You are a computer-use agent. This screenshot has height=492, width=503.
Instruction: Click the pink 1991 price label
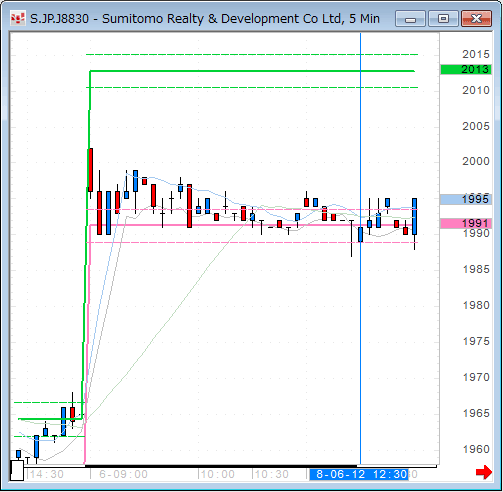[x=466, y=223]
